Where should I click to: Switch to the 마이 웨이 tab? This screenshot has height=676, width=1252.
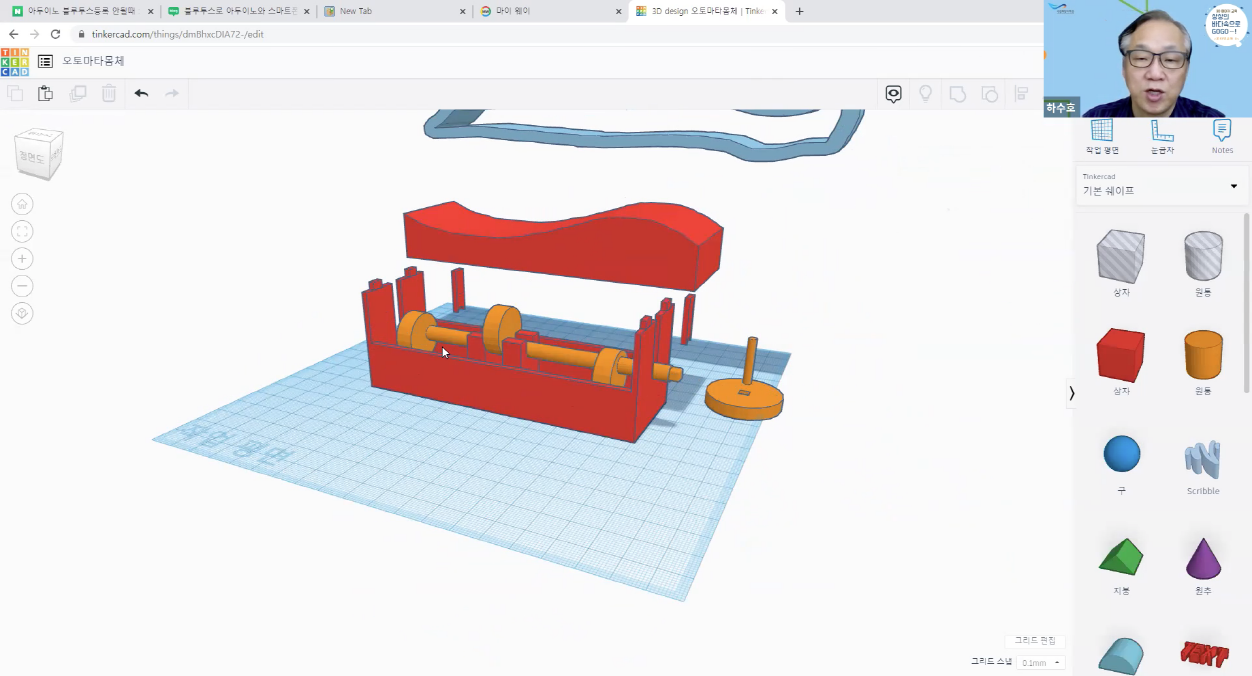pyautogui.click(x=550, y=11)
